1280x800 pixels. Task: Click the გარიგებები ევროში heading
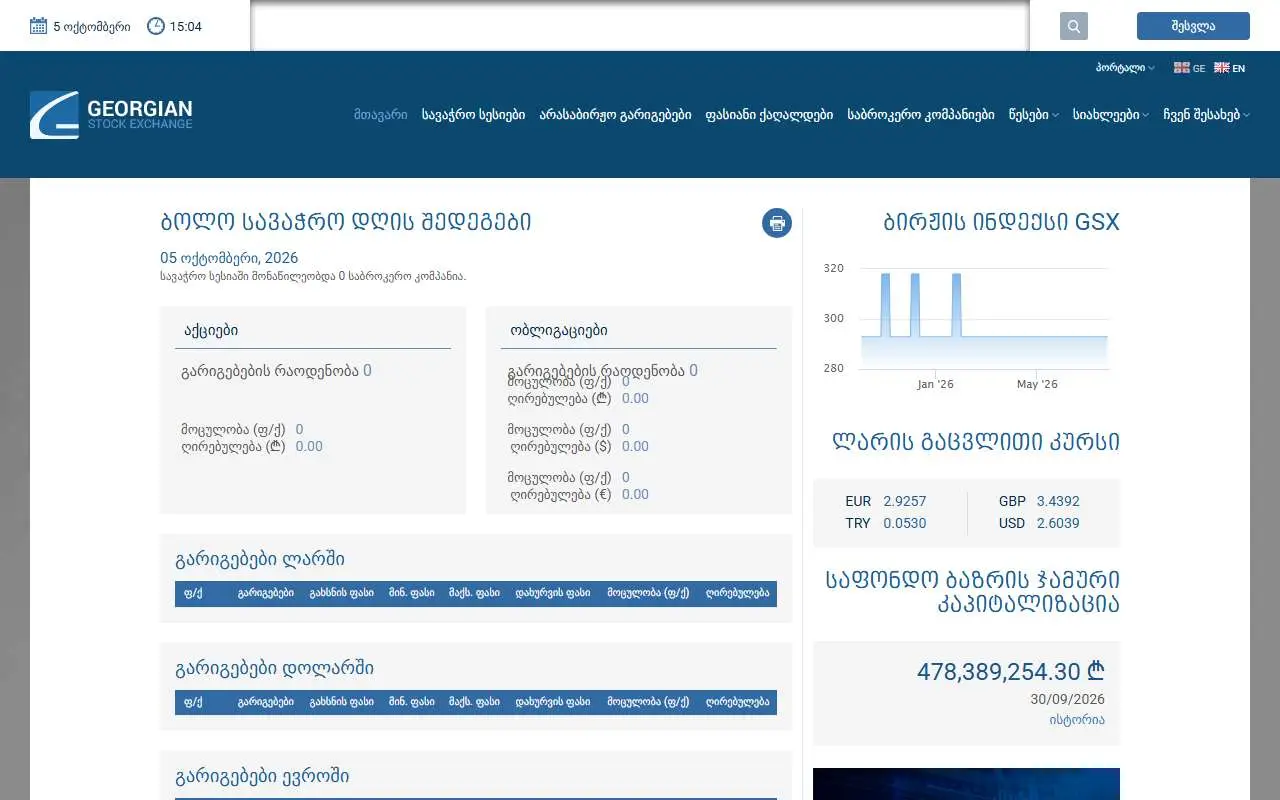[262, 777]
